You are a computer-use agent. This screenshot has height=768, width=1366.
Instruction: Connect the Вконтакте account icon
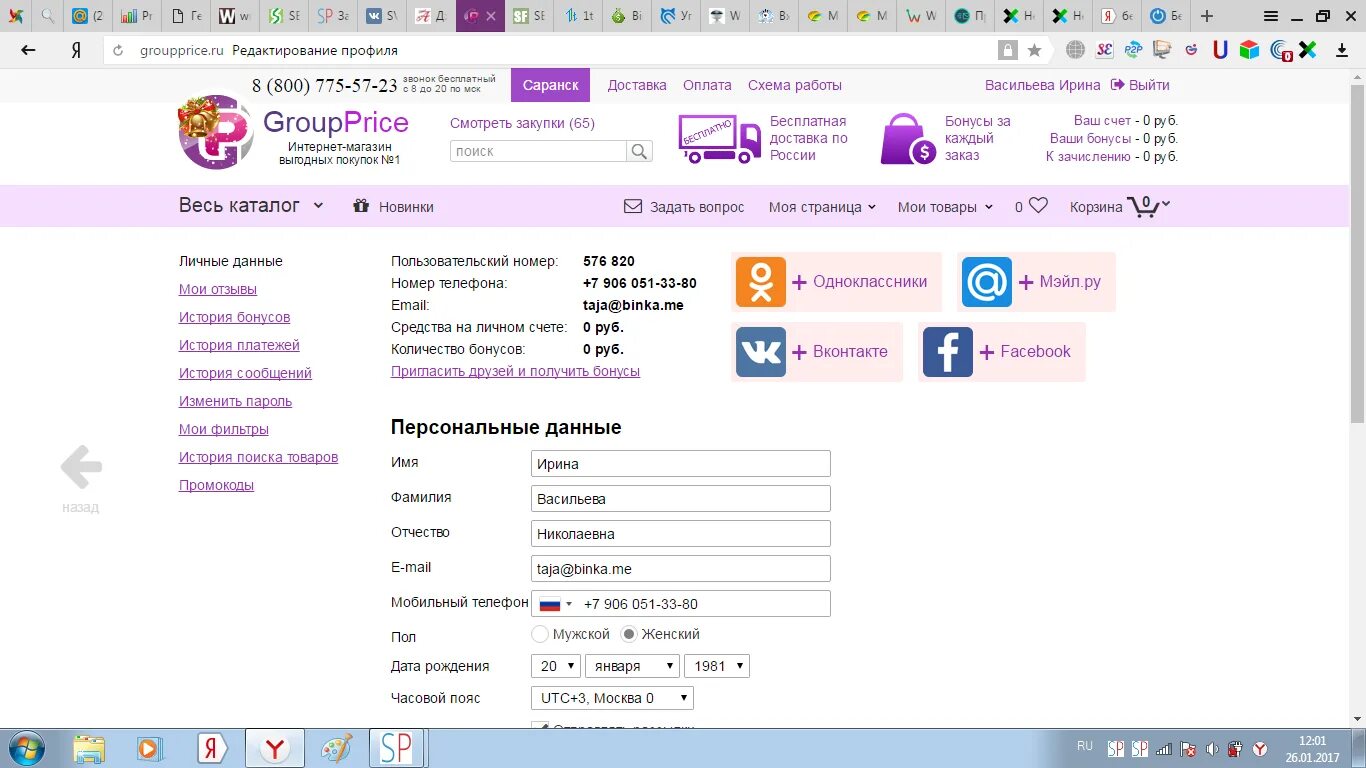click(x=761, y=351)
